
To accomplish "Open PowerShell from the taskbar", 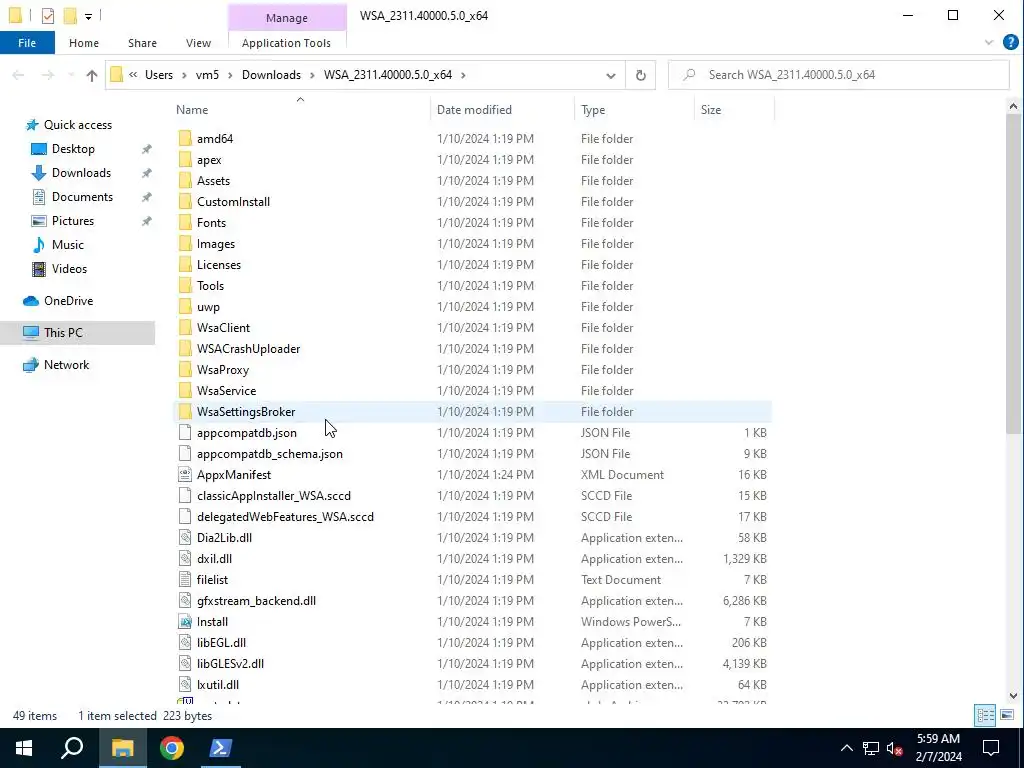I will pyautogui.click(x=220, y=748).
